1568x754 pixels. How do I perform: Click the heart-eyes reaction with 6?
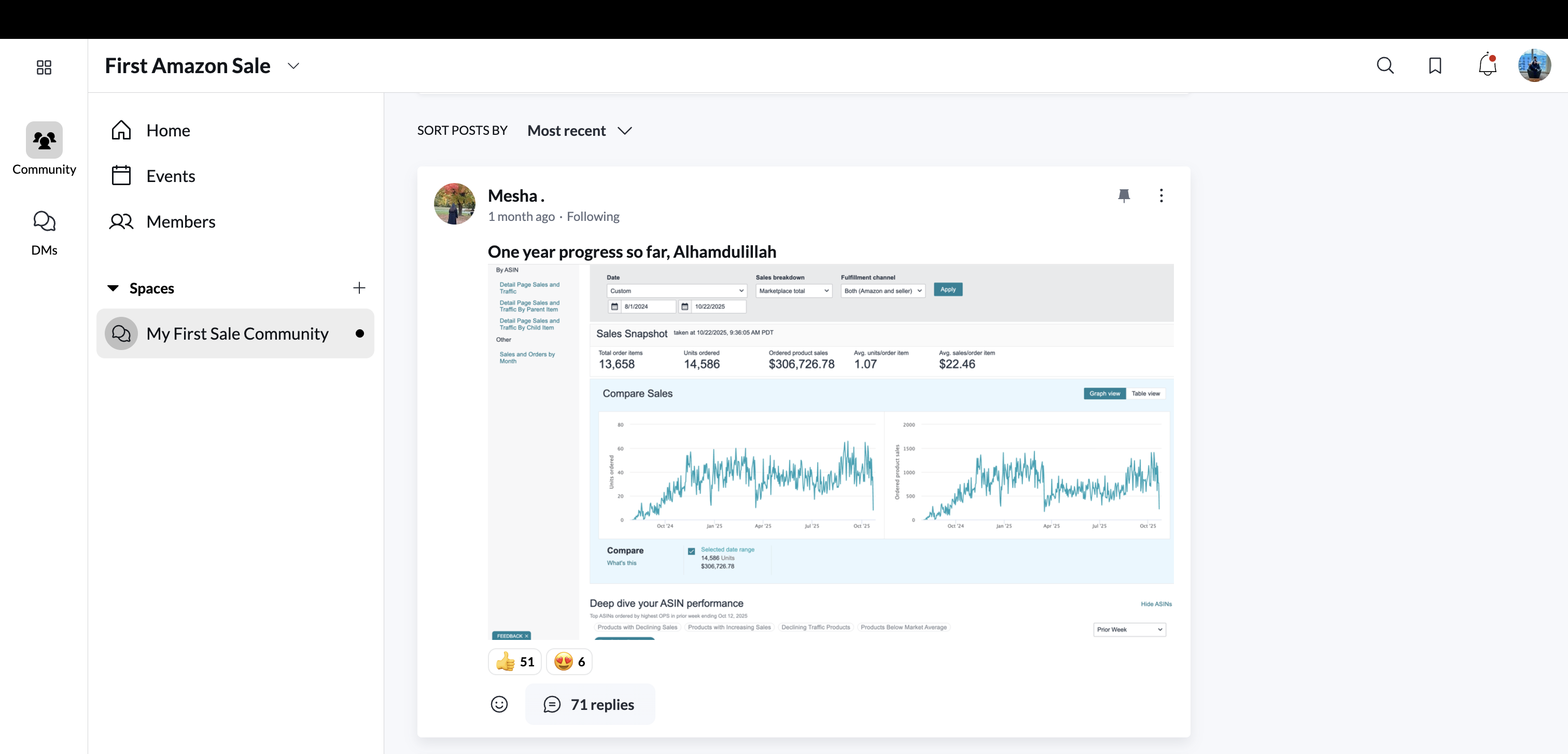tap(569, 662)
